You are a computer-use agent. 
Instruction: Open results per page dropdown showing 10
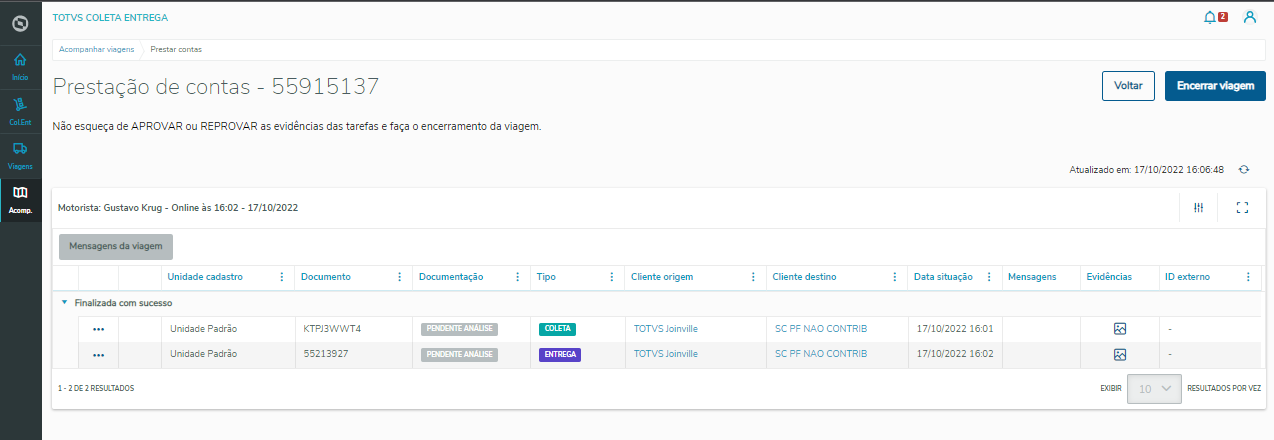1155,388
